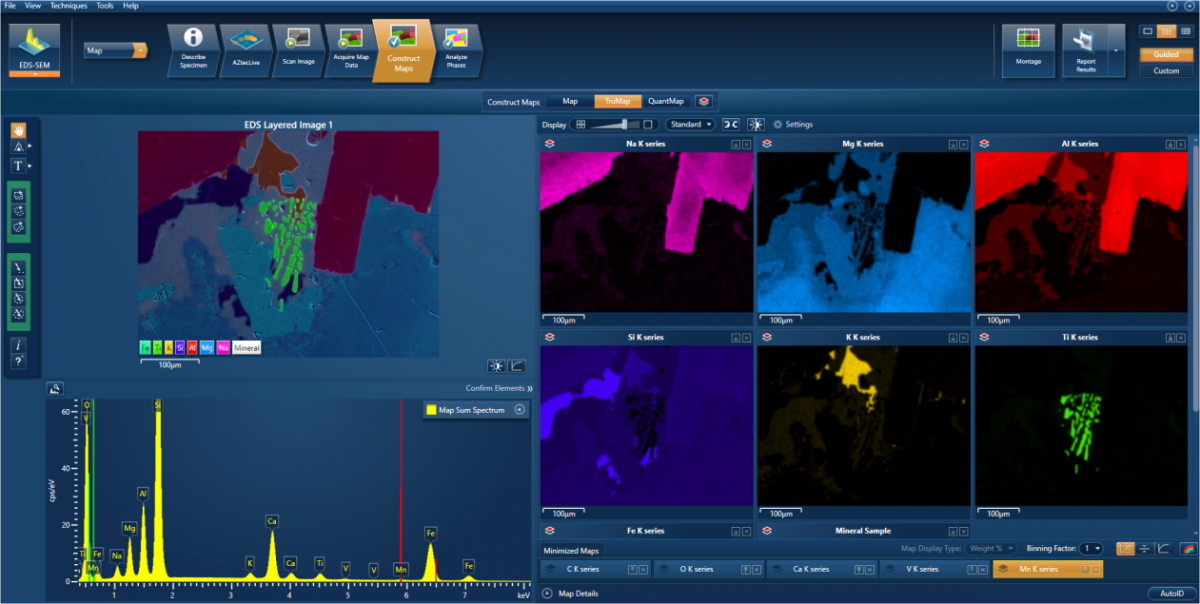Click the Info tool icon

click(18, 344)
